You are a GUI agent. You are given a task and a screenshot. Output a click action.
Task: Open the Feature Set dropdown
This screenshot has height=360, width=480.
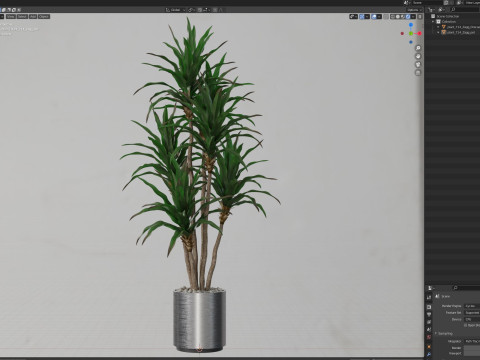472,313
